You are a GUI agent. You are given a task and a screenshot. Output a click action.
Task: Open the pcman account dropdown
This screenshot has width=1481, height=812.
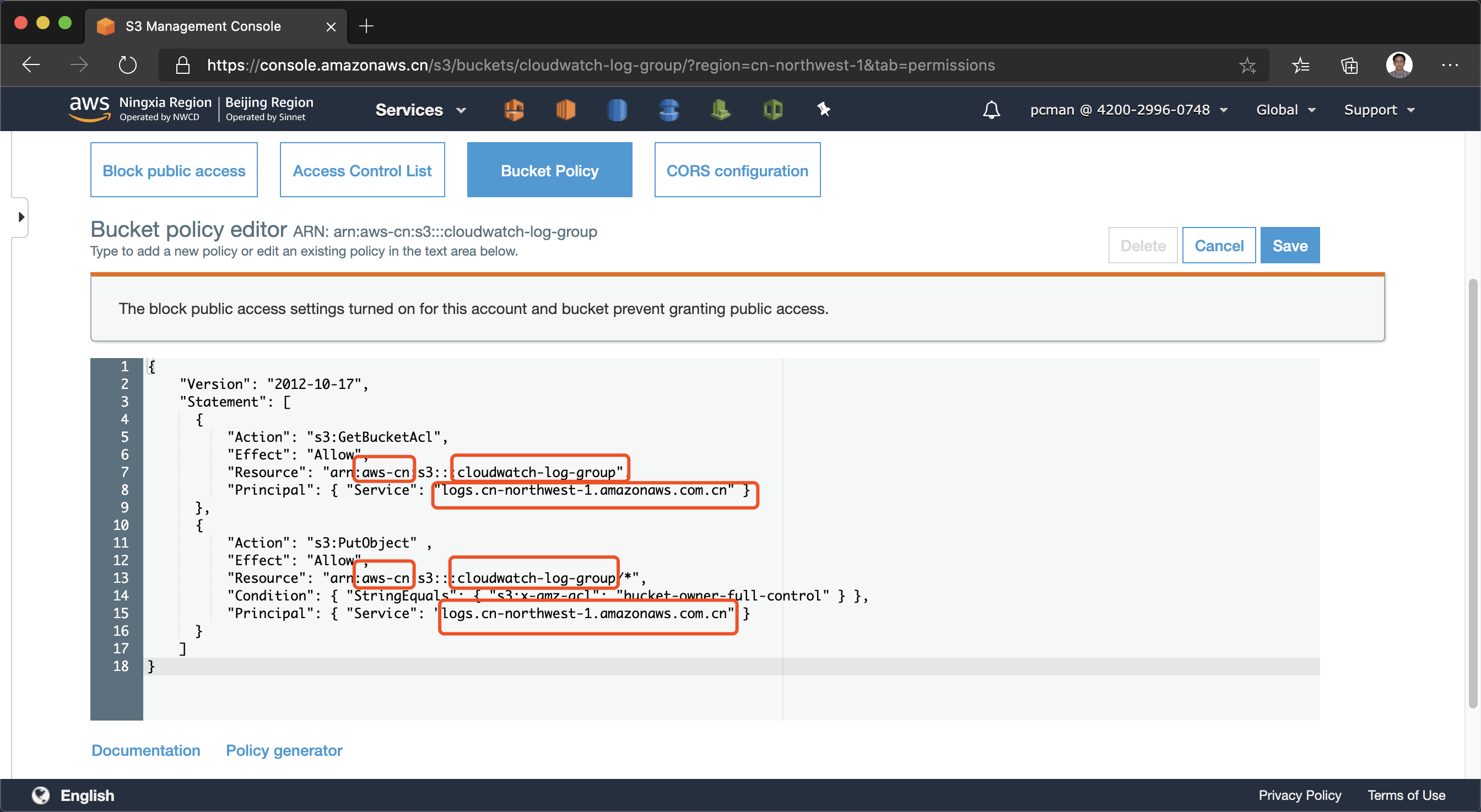click(1128, 110)
